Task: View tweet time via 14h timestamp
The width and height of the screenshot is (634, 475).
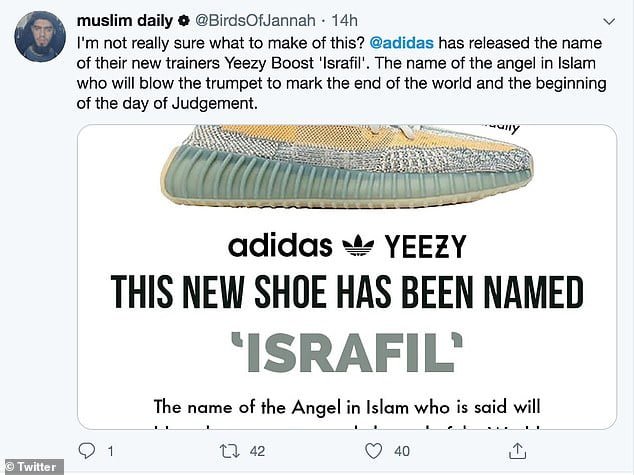Action: 344,21
